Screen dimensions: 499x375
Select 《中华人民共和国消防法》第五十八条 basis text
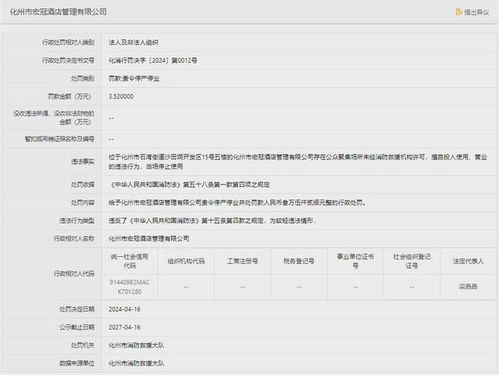189,184
